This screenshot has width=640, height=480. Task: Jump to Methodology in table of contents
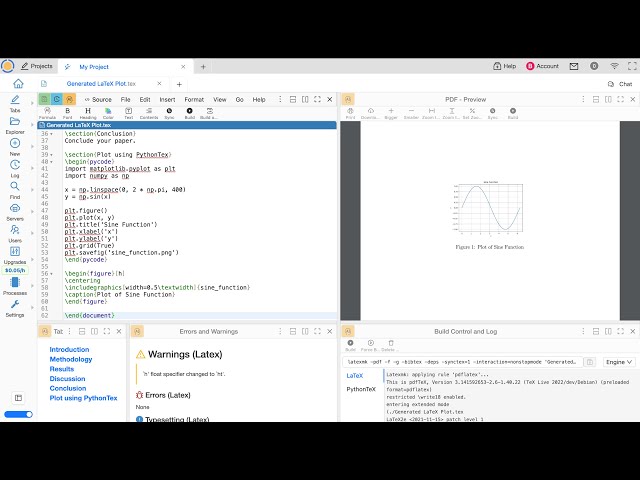71,359
